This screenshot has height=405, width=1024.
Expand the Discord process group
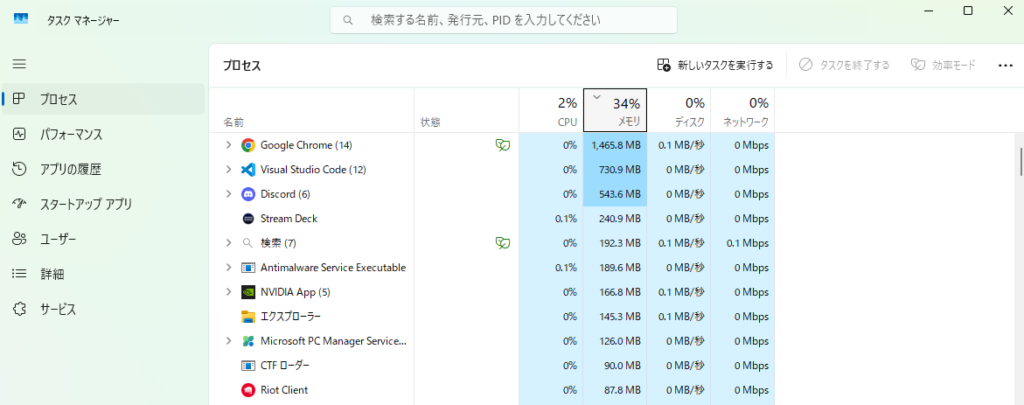click(229, 194)
